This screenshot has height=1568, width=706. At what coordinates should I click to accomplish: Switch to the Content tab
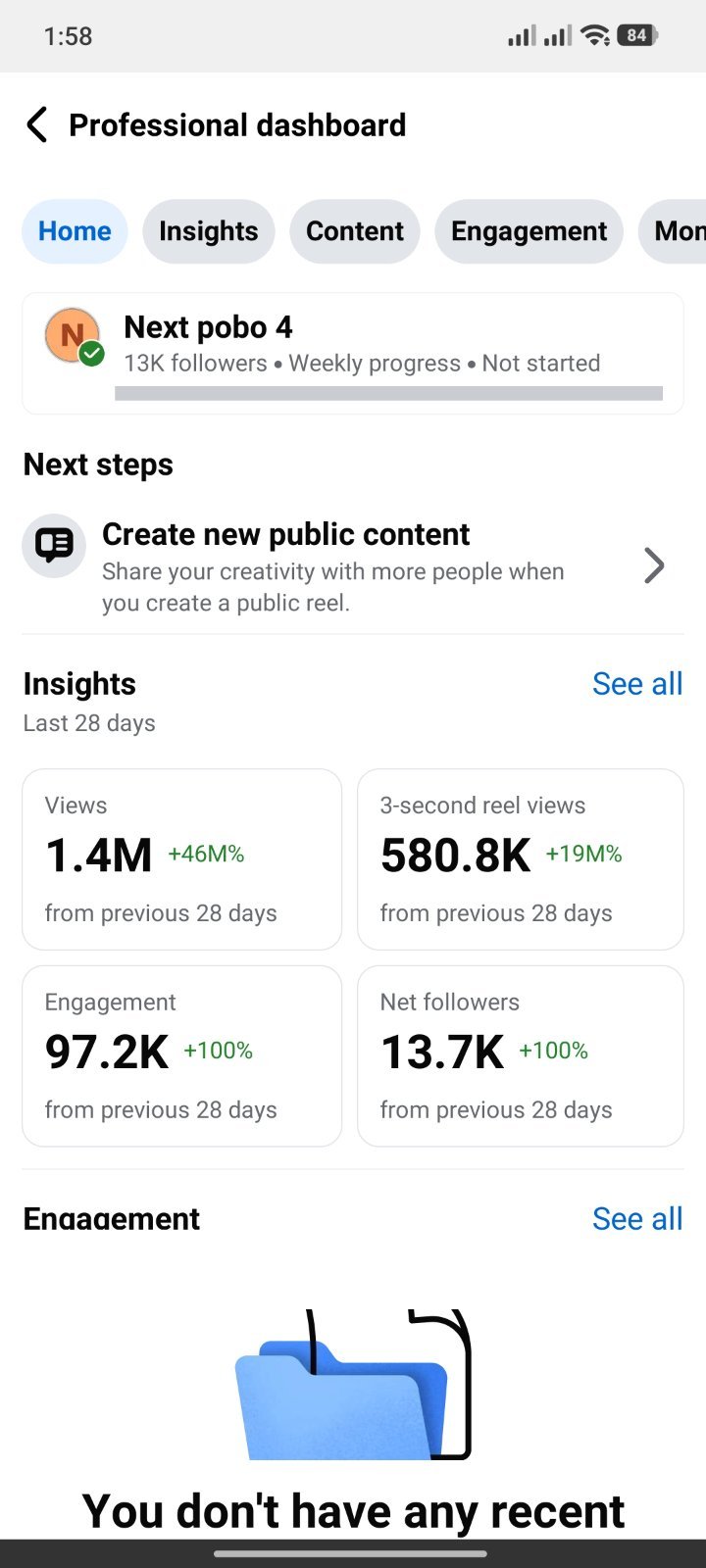[355, 231]
